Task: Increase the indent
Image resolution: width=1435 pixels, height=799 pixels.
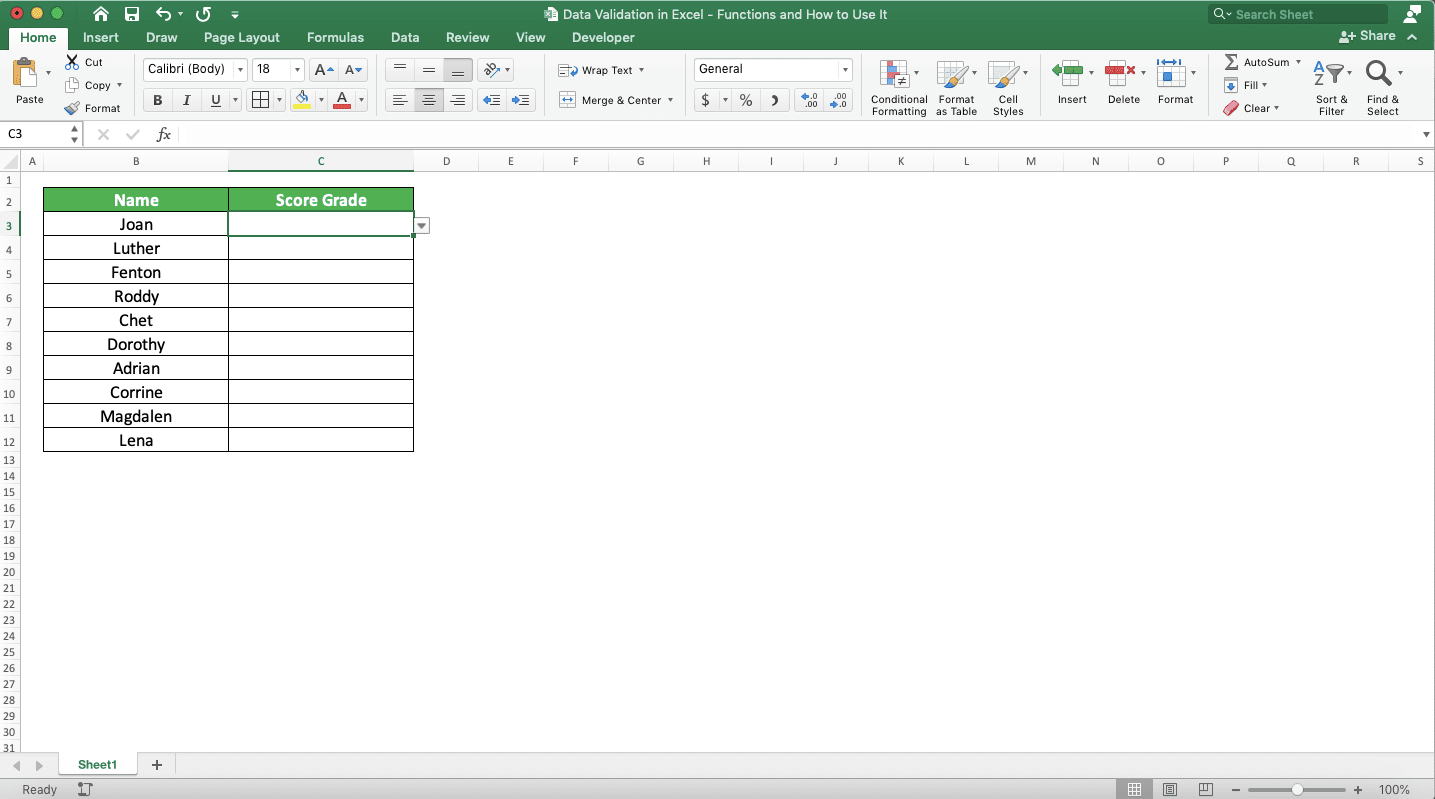Action: coord(521,100)
